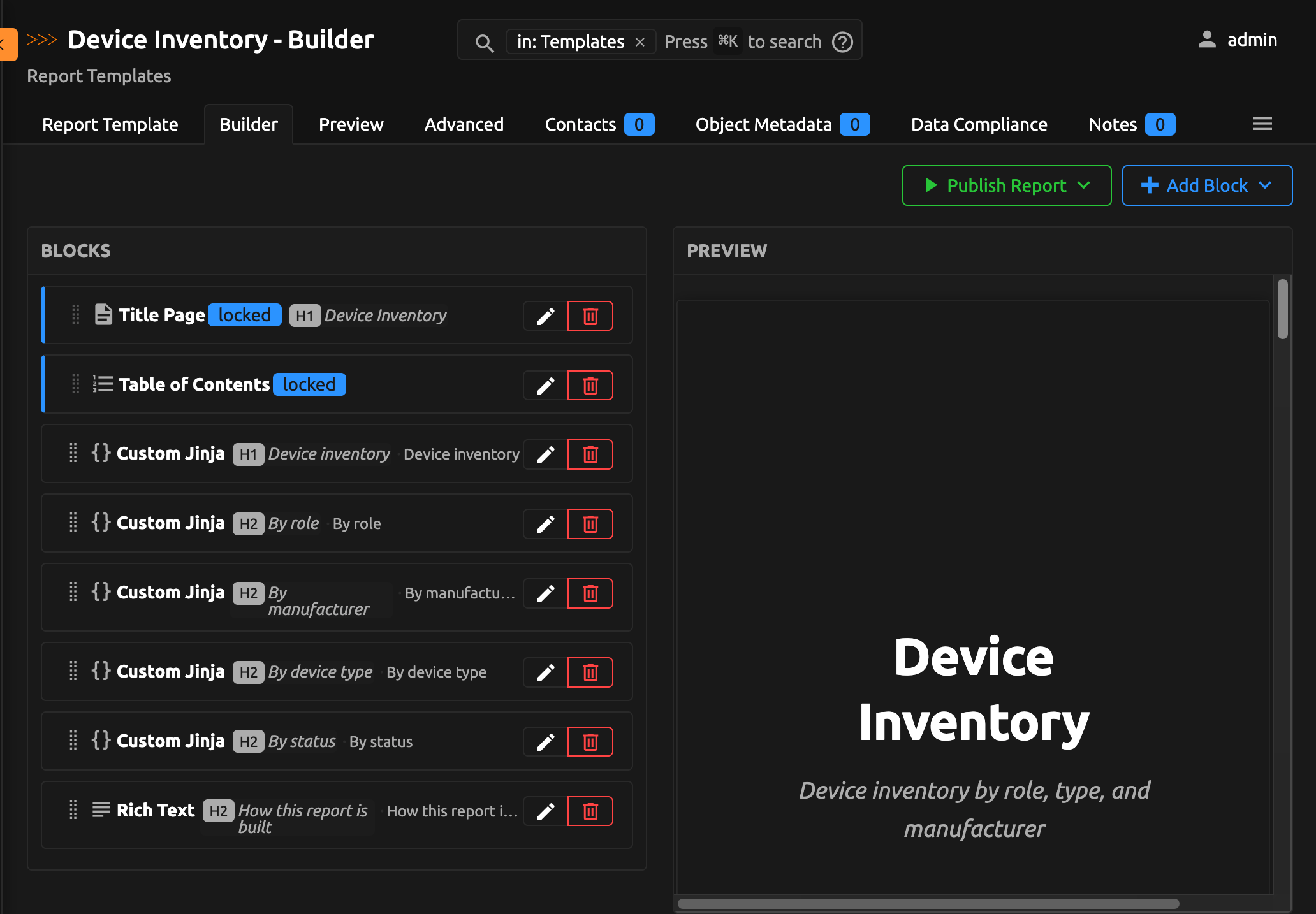Click the search magnifier icon
1316x914 pixels.
tap(485, 43)
